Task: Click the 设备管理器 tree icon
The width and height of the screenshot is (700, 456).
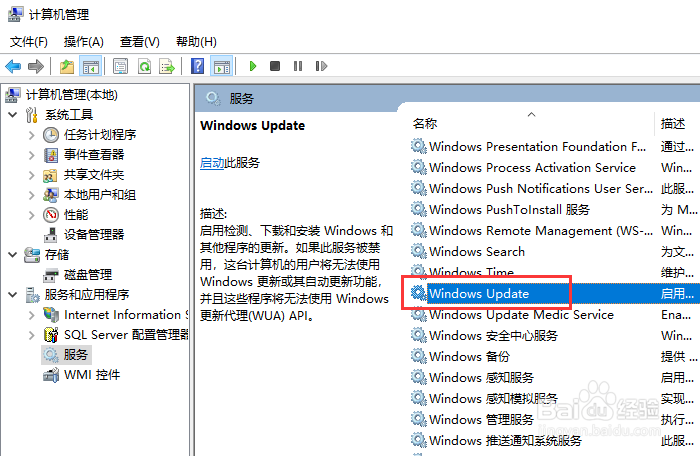Action: click(x=50, y=235)
